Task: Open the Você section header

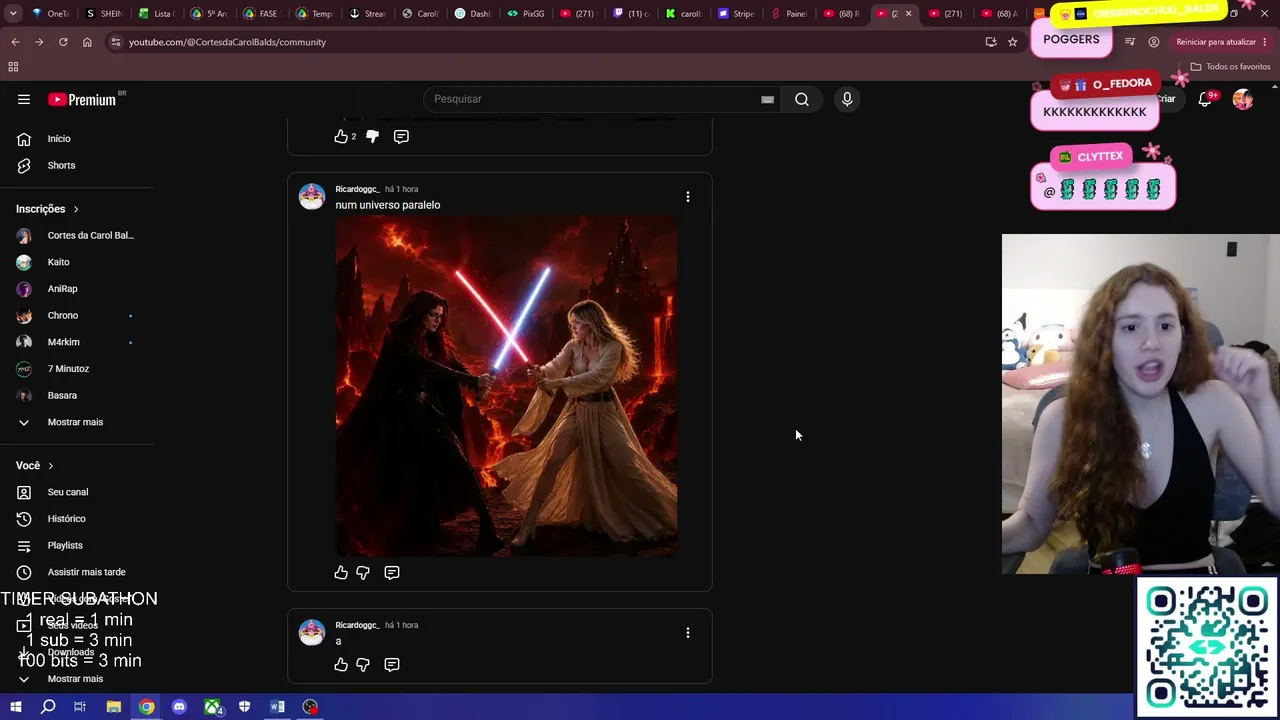Action: pos(35,466)
